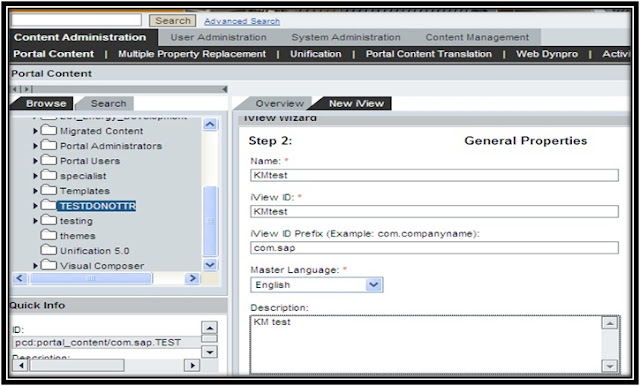Image resolution: width=640 pixels, height=386 pixels.
Task: Open Portal Content Translation
Action: (429, 54)
